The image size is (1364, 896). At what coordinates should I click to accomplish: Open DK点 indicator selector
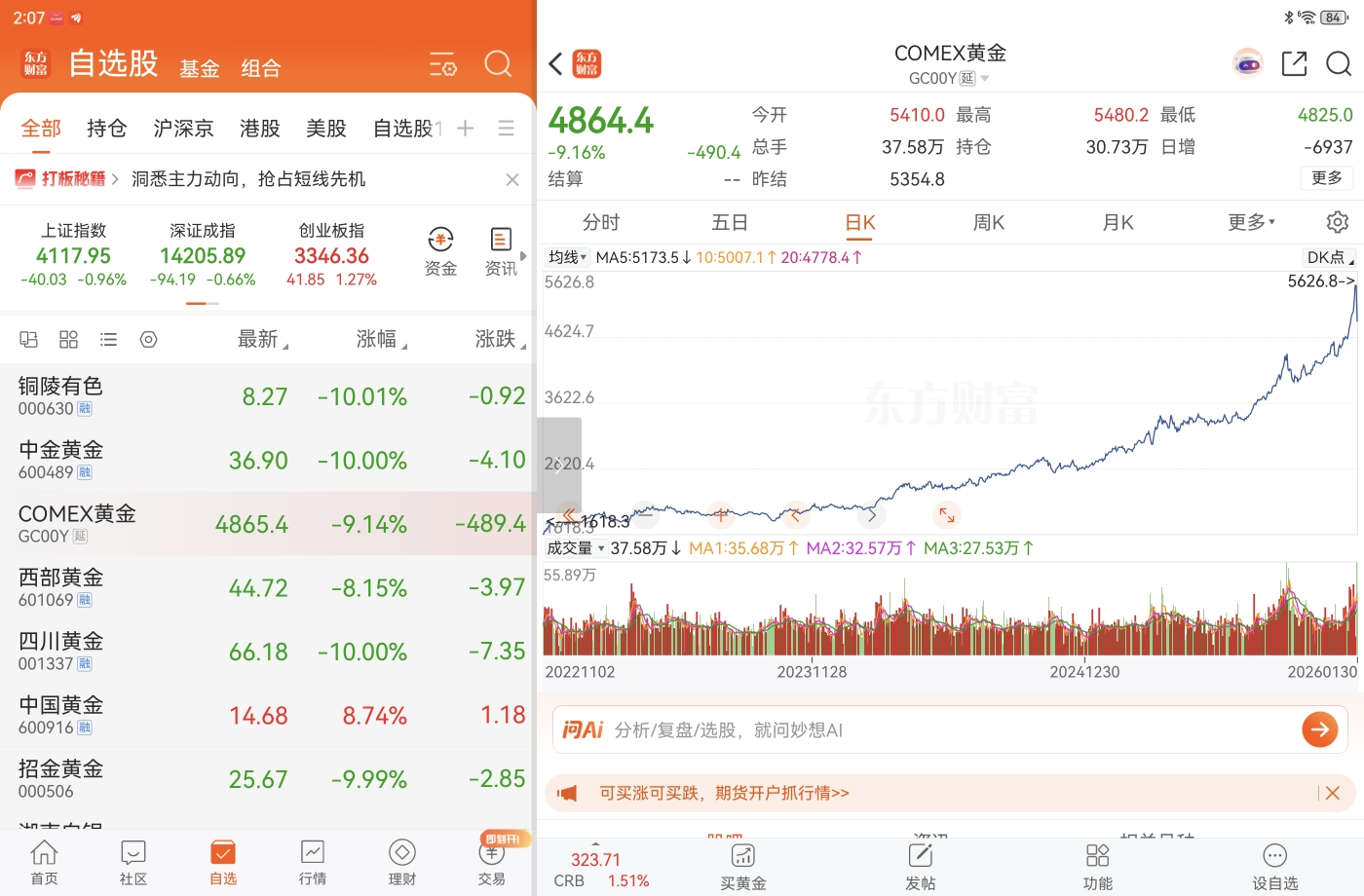[1330, 257]
